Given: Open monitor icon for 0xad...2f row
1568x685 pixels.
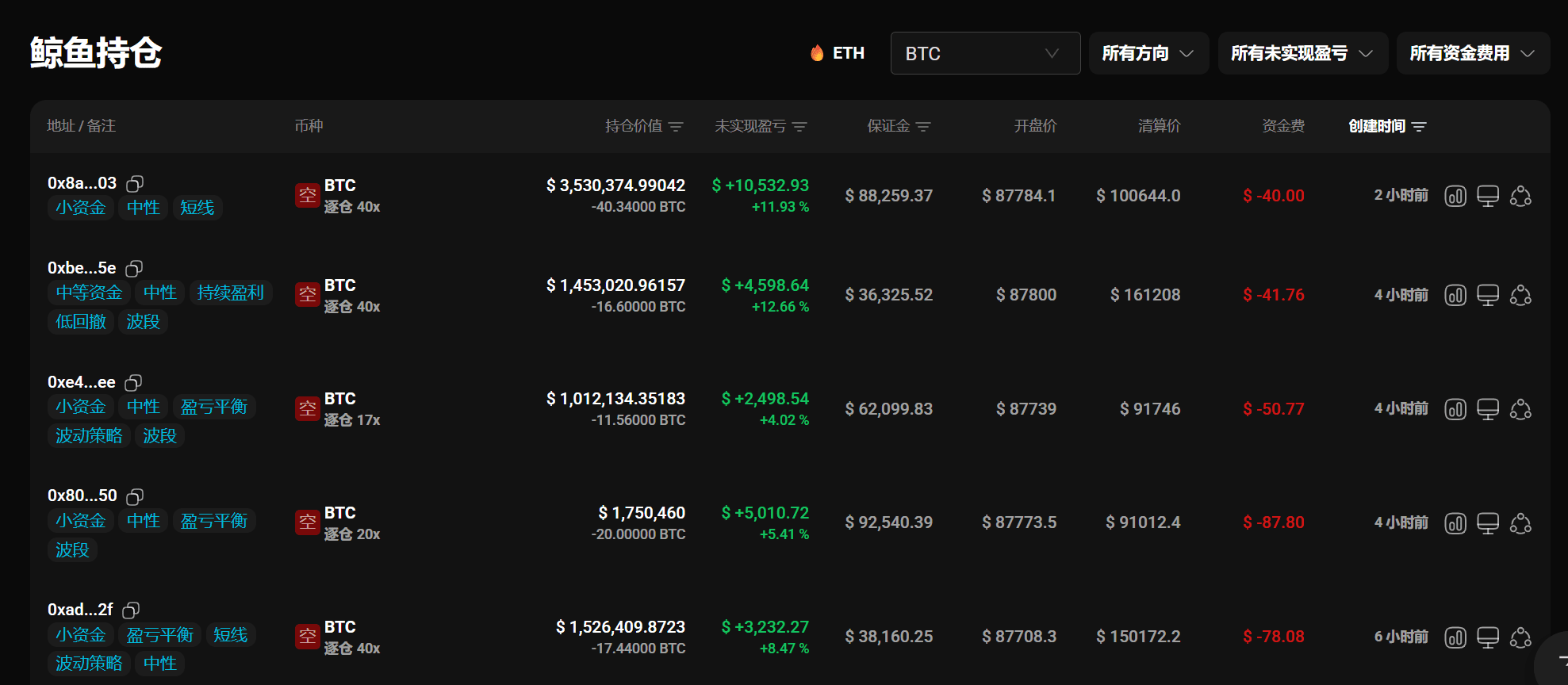Looking at the screenshot, I should [x=1488, y=637].
